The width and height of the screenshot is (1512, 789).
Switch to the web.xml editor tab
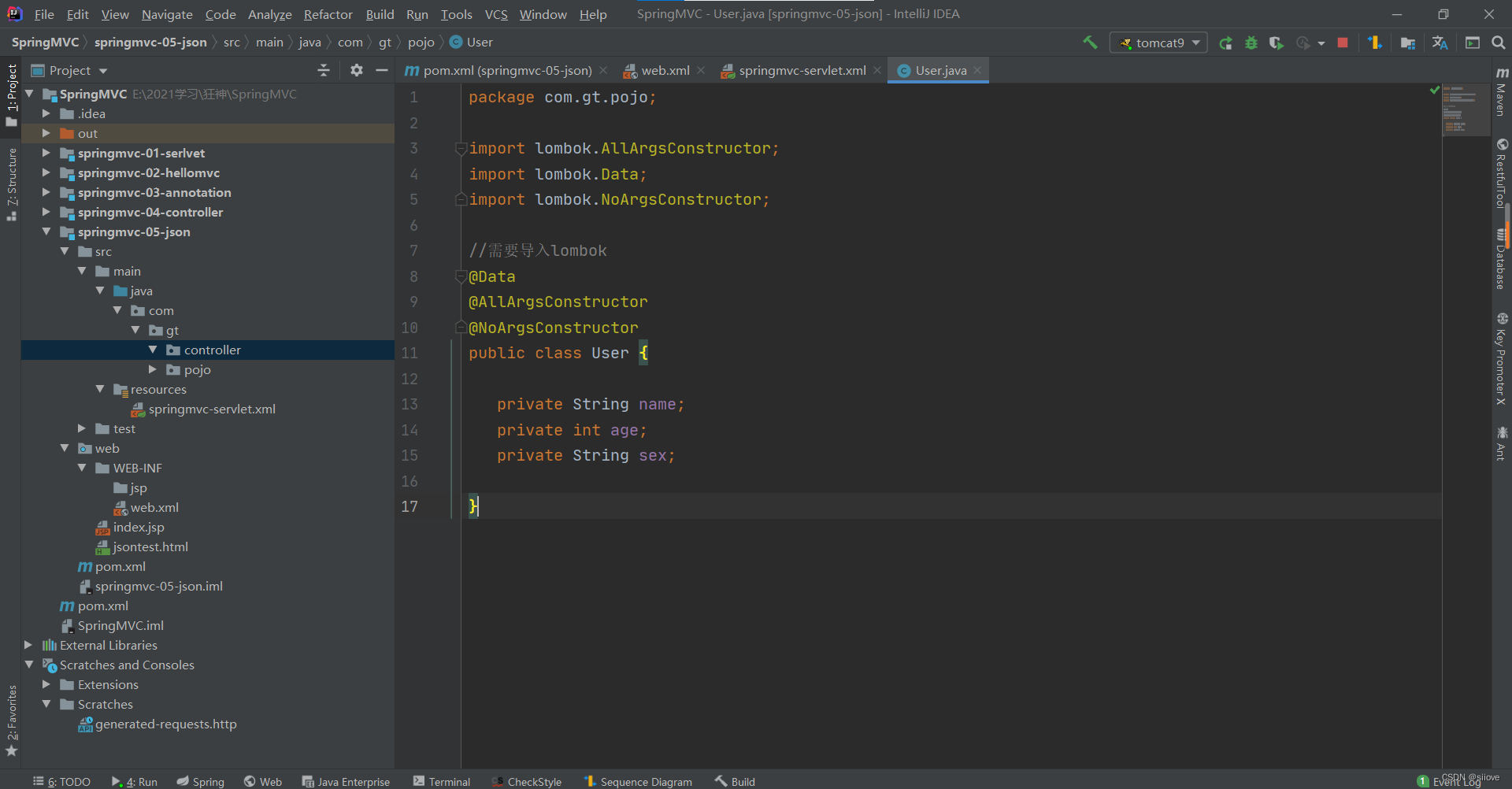665,70
